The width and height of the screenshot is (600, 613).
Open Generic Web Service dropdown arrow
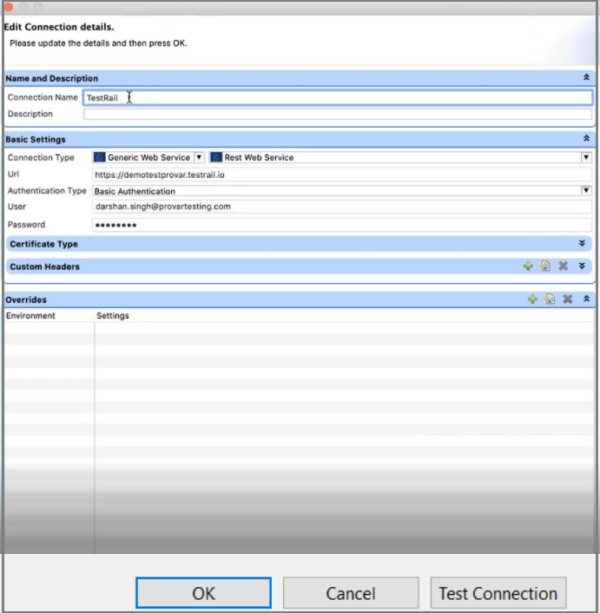click(x=199, y=157)
